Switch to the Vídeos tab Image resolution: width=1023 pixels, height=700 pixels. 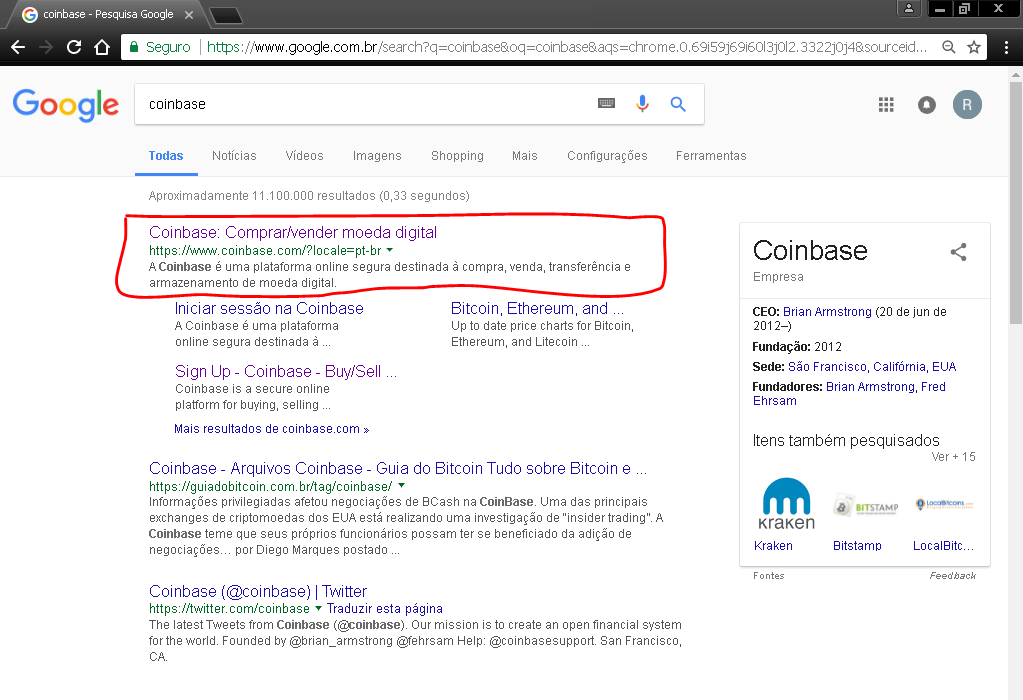(304, 156)
